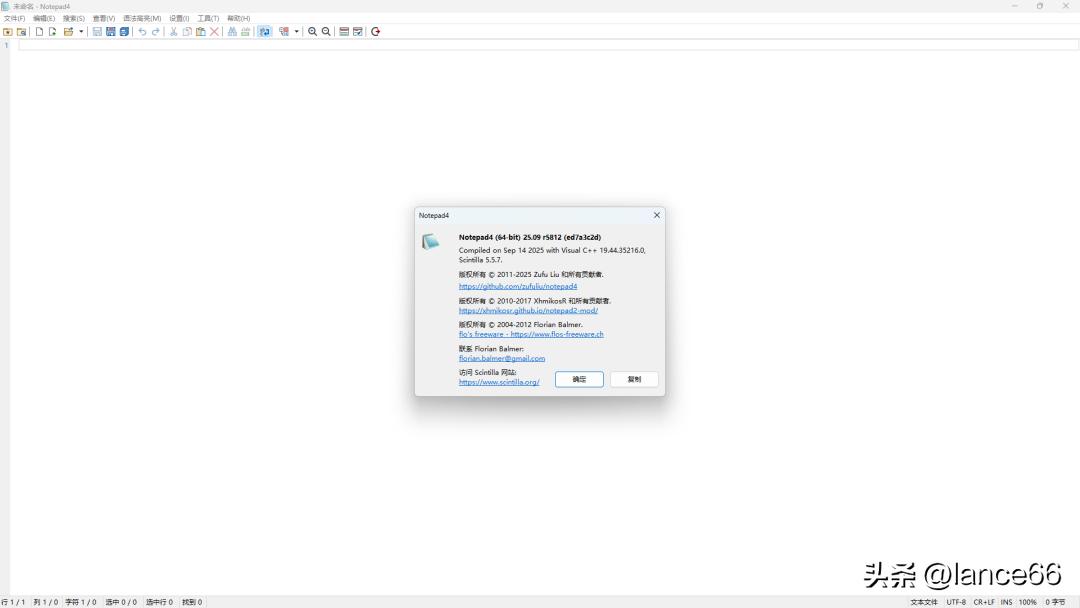Open the 编辑(E) menu
This screenshot has width=1080, height=608.
click(44, 19)
